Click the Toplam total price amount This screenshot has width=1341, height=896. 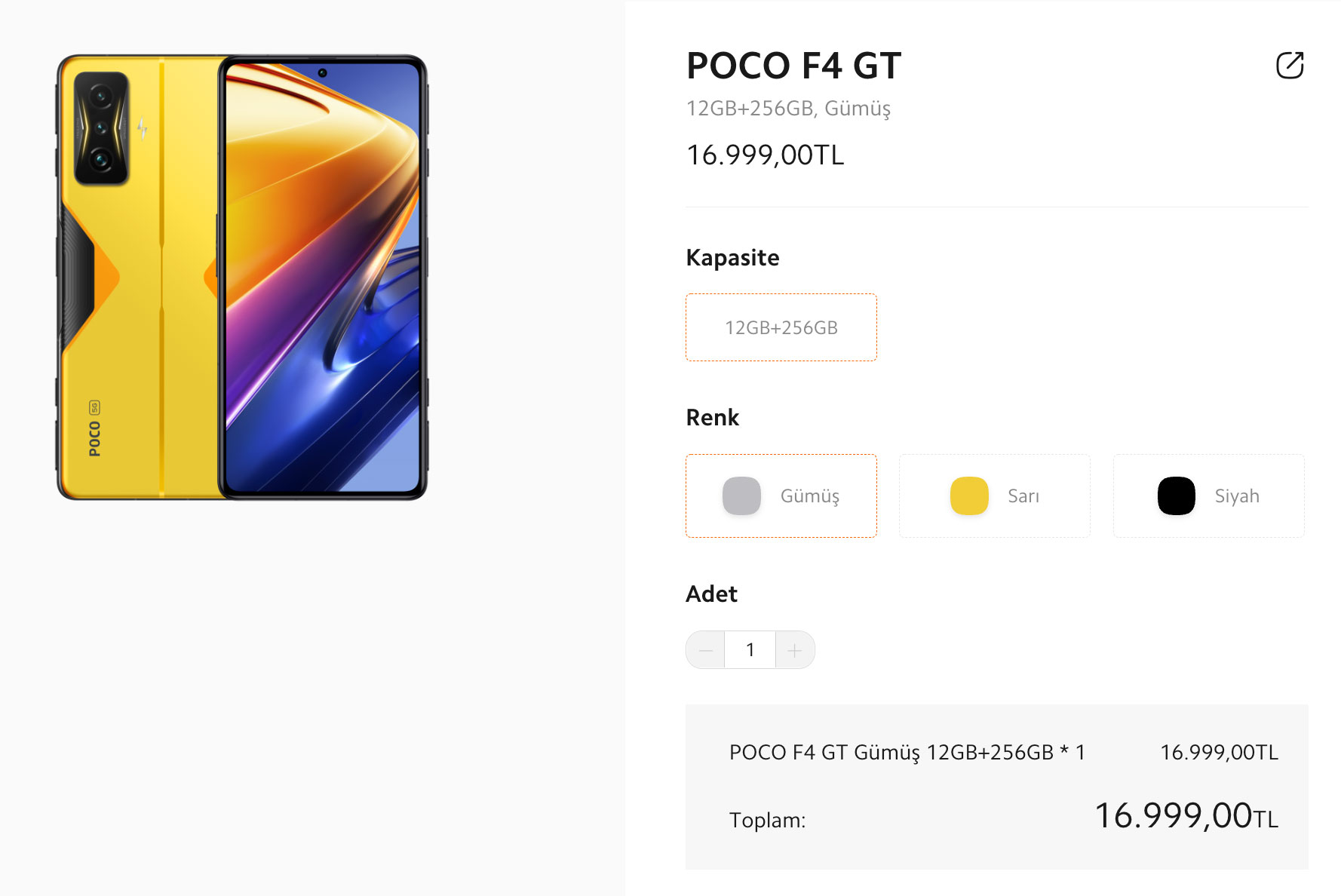[1186, 816]
